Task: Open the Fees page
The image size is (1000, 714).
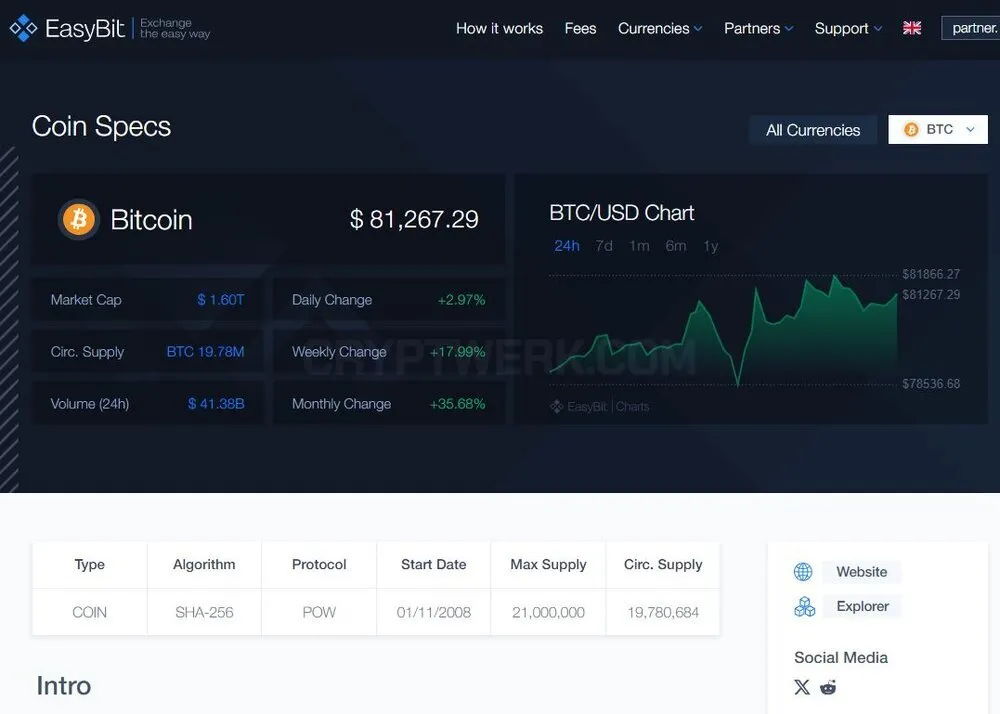Action: click(580, 28)
